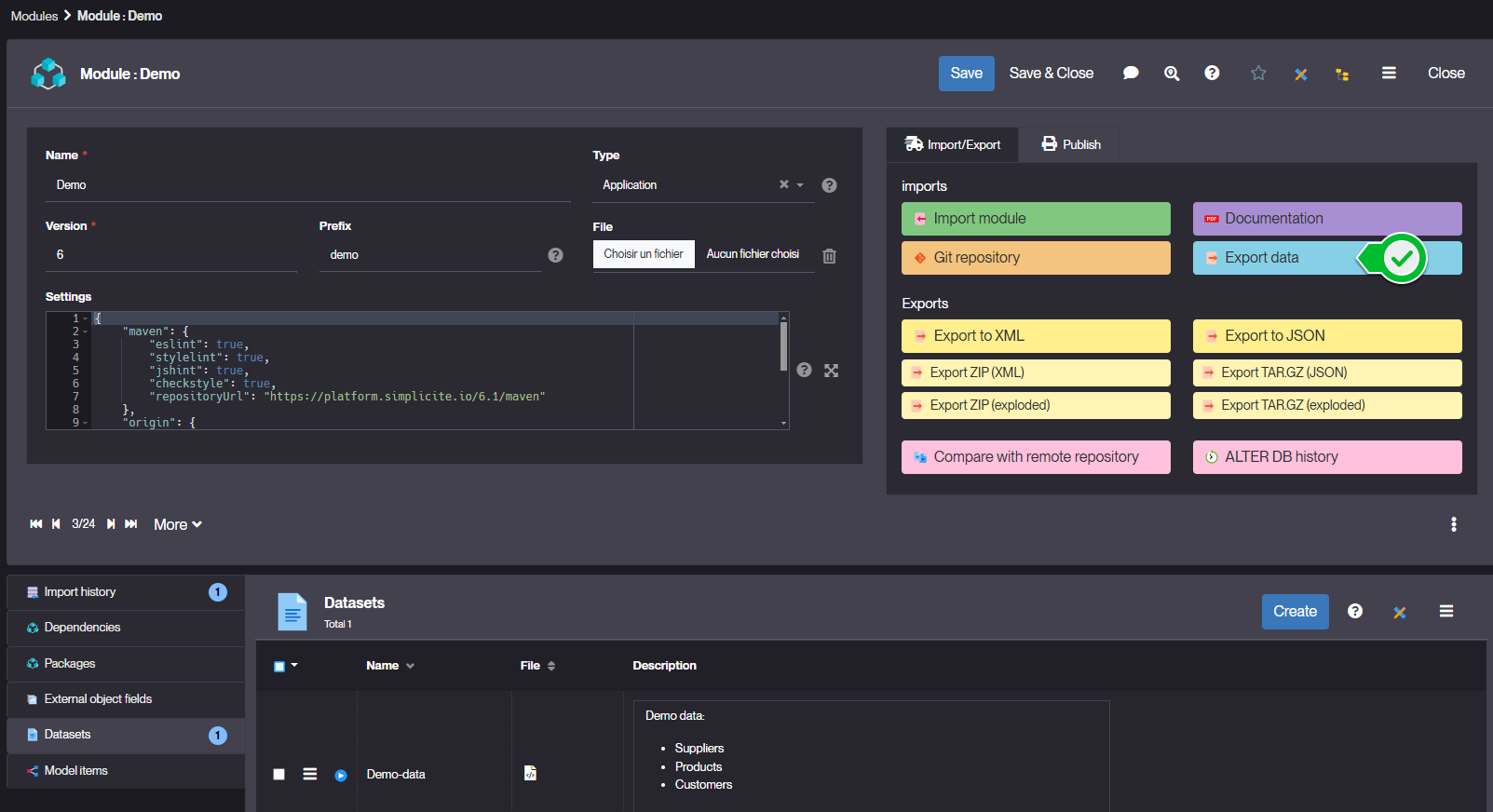Open the Type dropdown arrow
The width and height of the screenshot is (1493, 812).
point(800,185)
